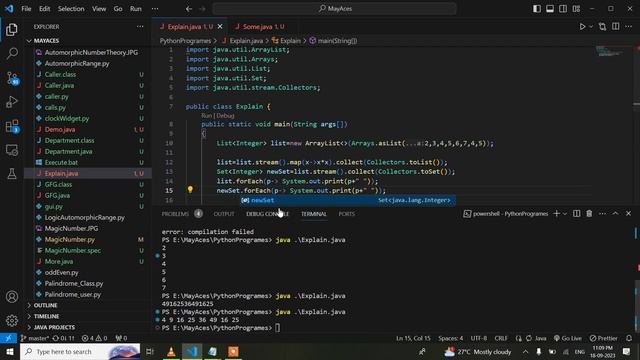
Task: Toggle primary side bar layout
Action: [537, 9]
